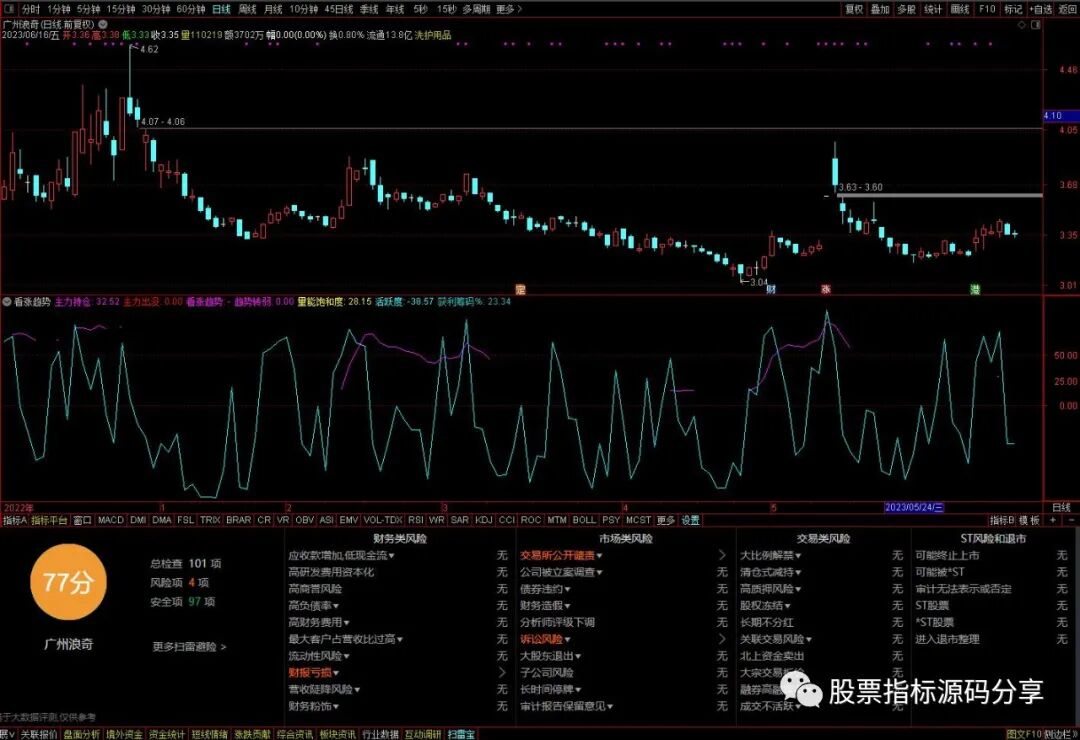
Task: Toggle the 看涨趋势 indicator circle icon
Action: click(x=7, y=302)
